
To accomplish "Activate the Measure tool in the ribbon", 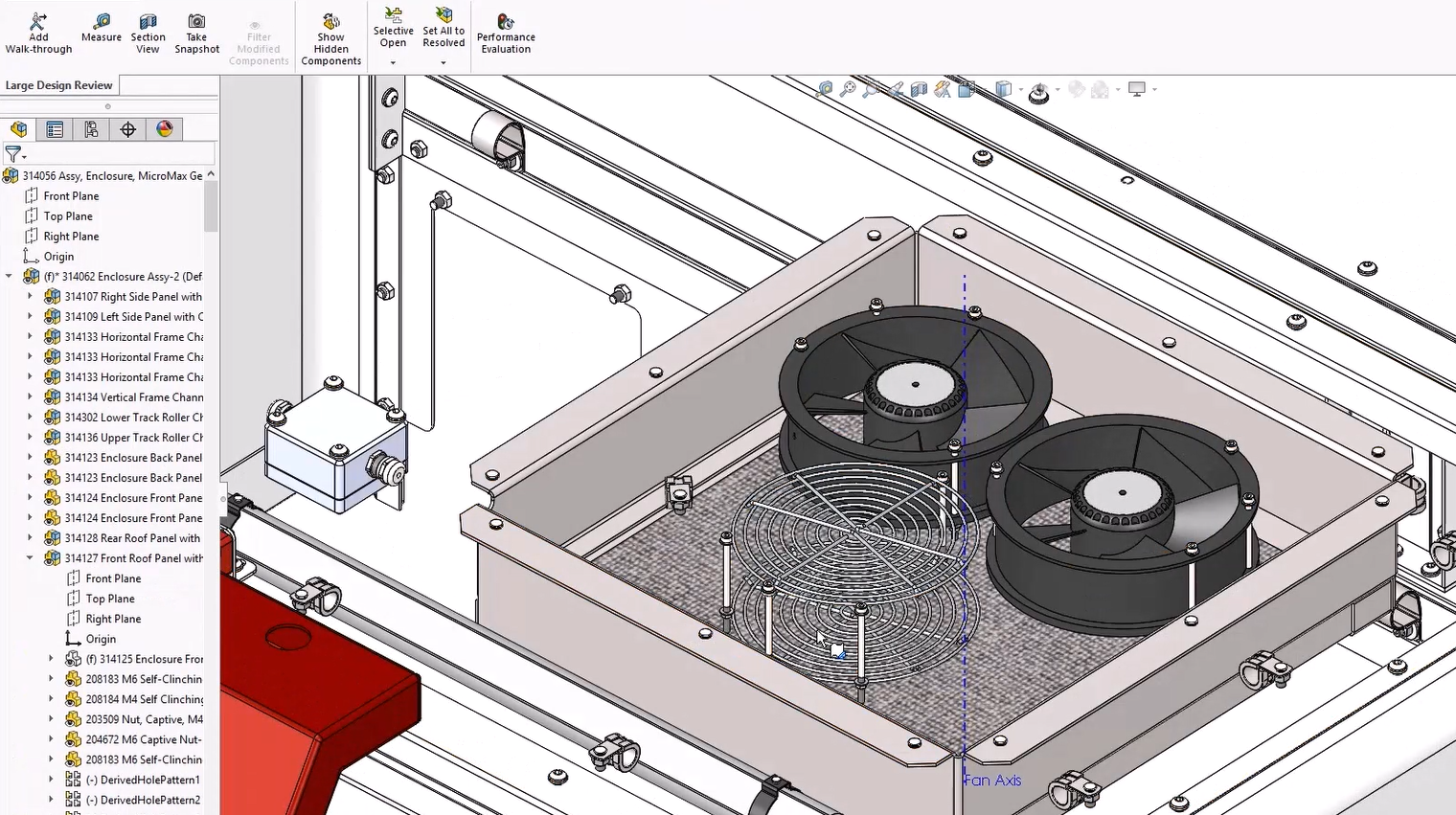I will [x=102, y=28].
